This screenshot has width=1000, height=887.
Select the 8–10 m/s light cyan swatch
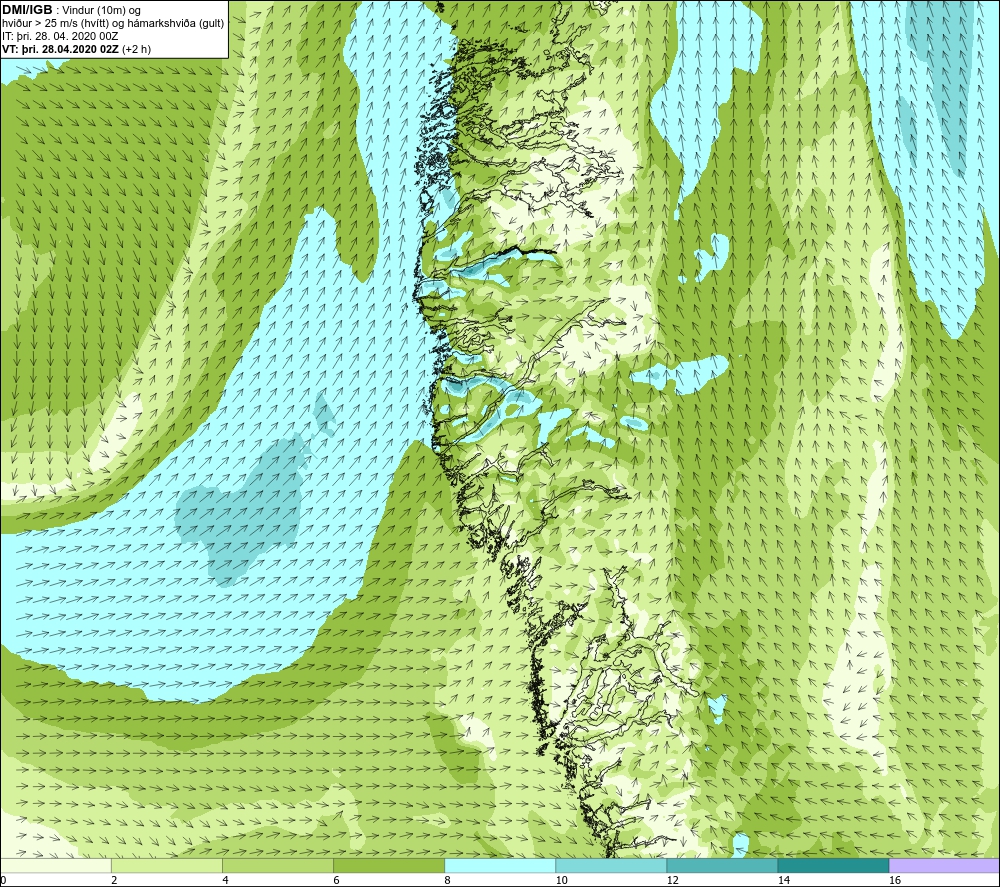pyautogui.click(x=499, y=865)
